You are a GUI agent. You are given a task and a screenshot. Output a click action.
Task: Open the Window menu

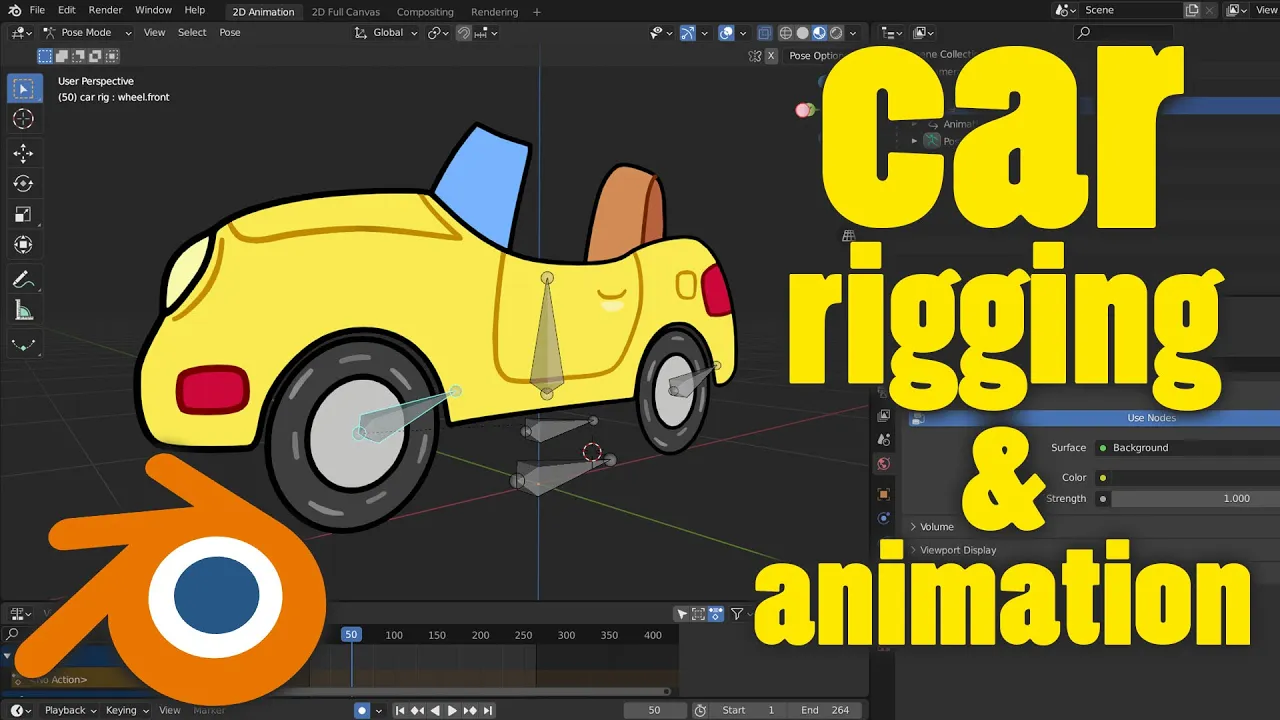click(x=153, y=10)
